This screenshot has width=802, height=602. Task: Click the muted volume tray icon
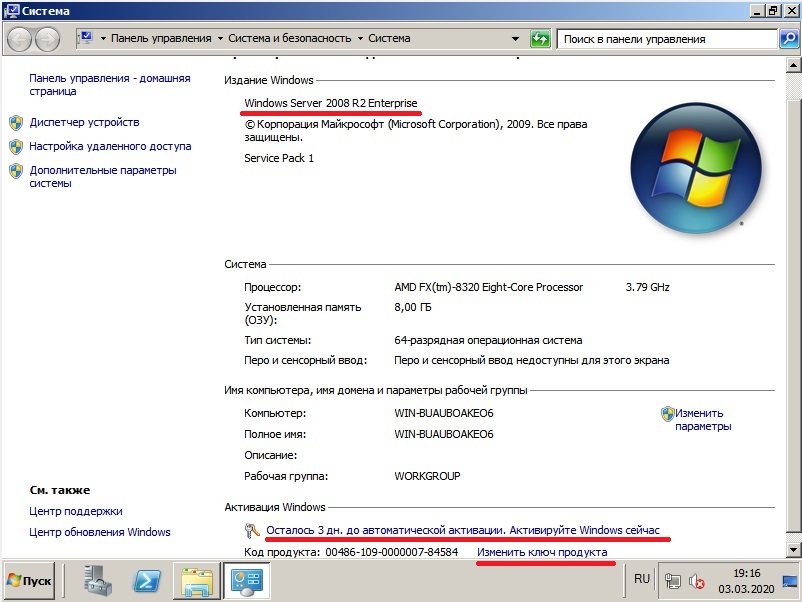696,581
